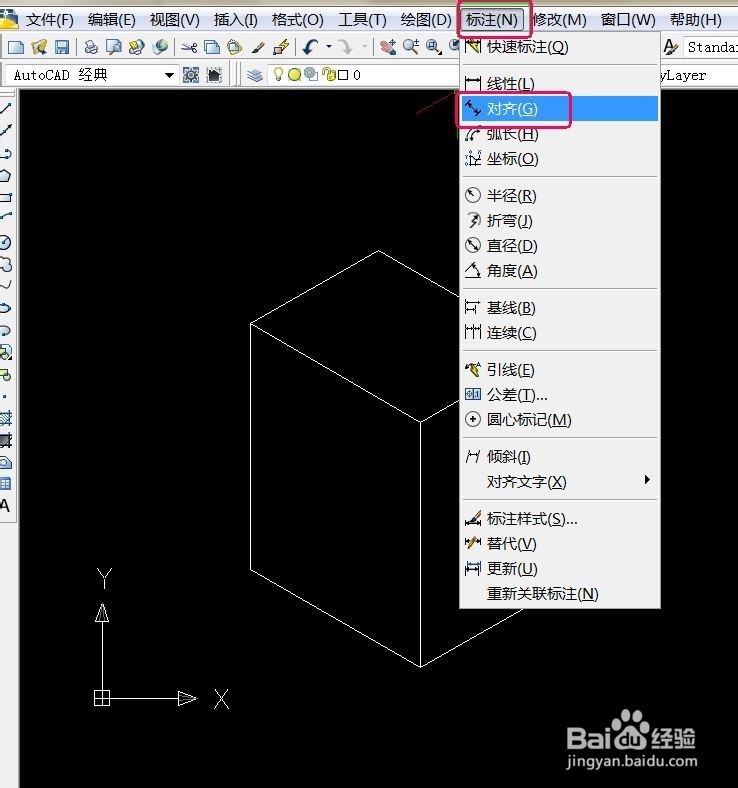
Task: Toggle layer 0 lock padlock icon
Action: tap(329, 74)
